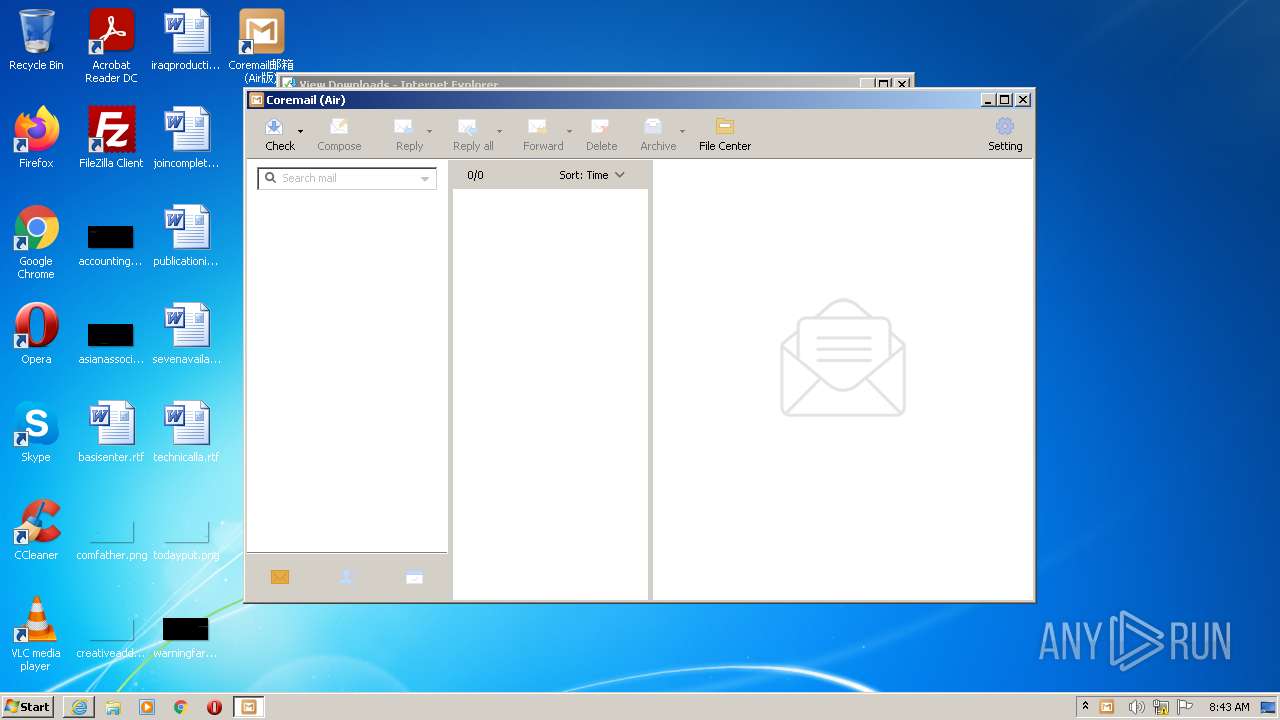Focus the Search mail field
The width and height of the screenshot is (1280, 720).
pyautogui.click(x=347, y=178)
